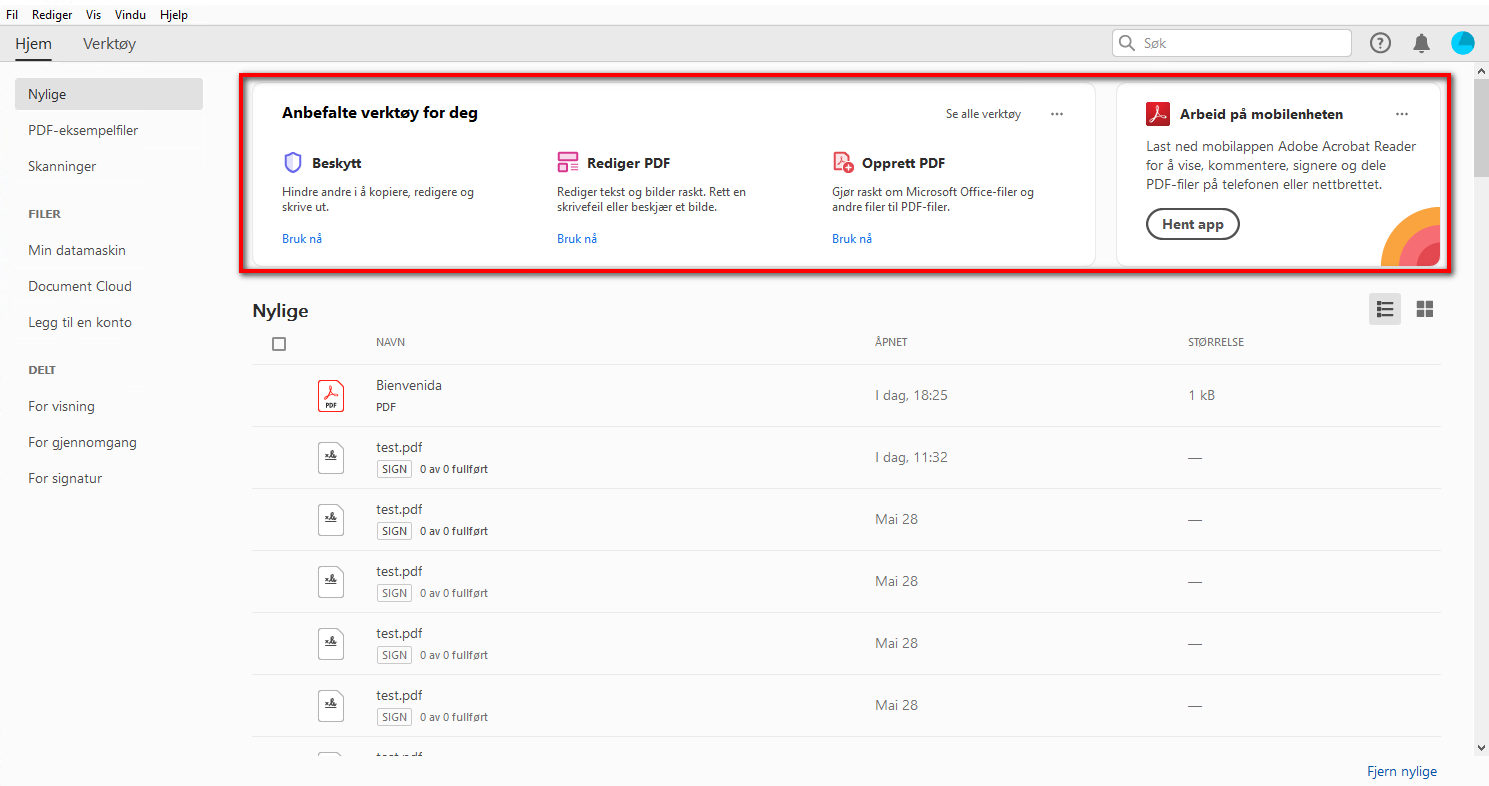The width and height of the screenshot is (1489, 786).
Task: Open the notifications bell
Action: [x=1421, y=43]
